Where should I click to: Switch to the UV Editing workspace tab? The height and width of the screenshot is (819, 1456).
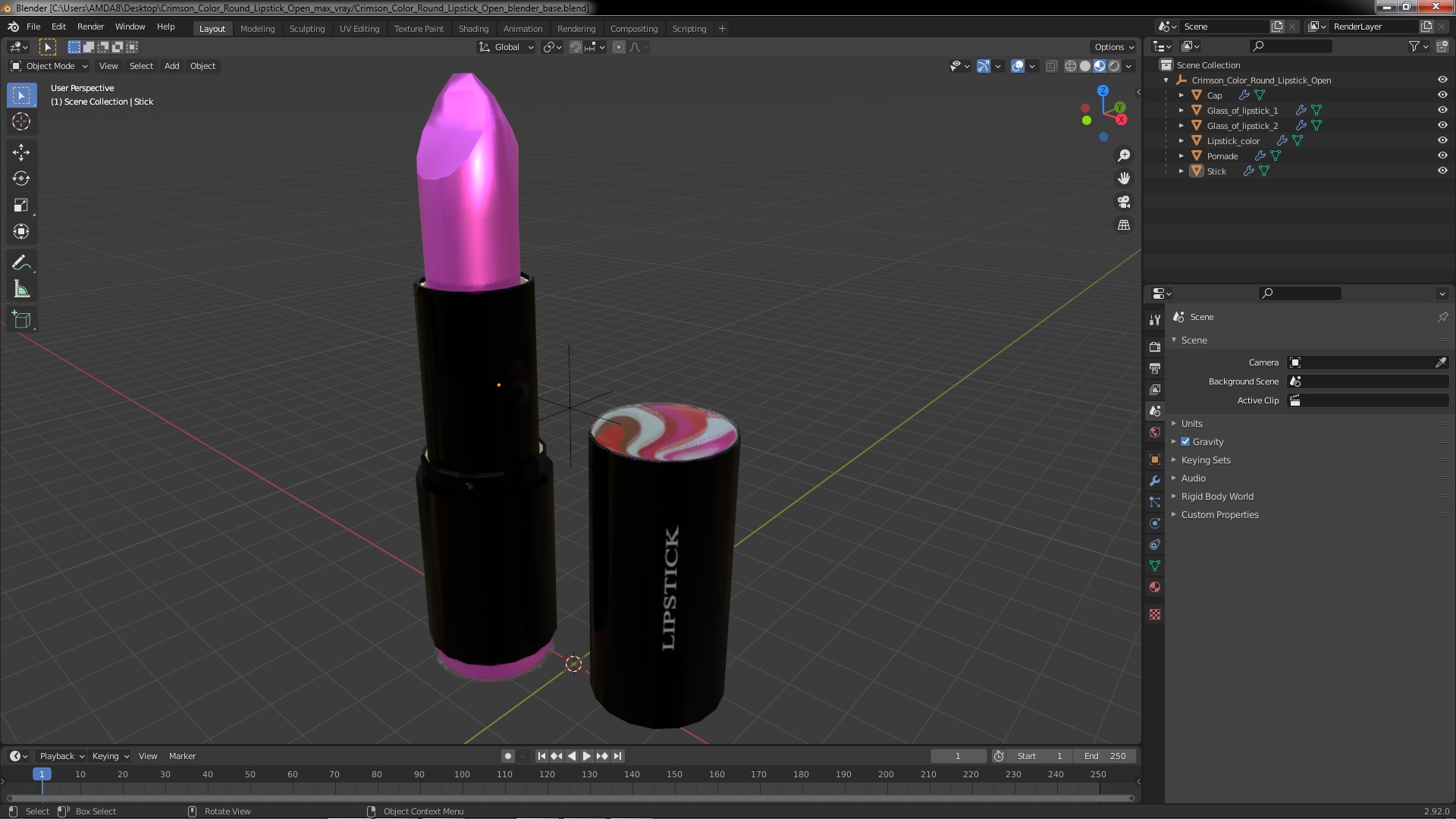coord(359,29)
